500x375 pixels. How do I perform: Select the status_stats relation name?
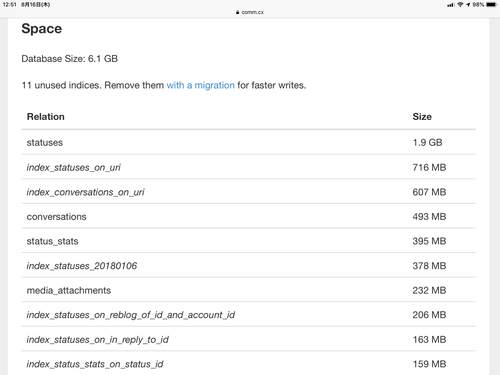click(52, 241)
